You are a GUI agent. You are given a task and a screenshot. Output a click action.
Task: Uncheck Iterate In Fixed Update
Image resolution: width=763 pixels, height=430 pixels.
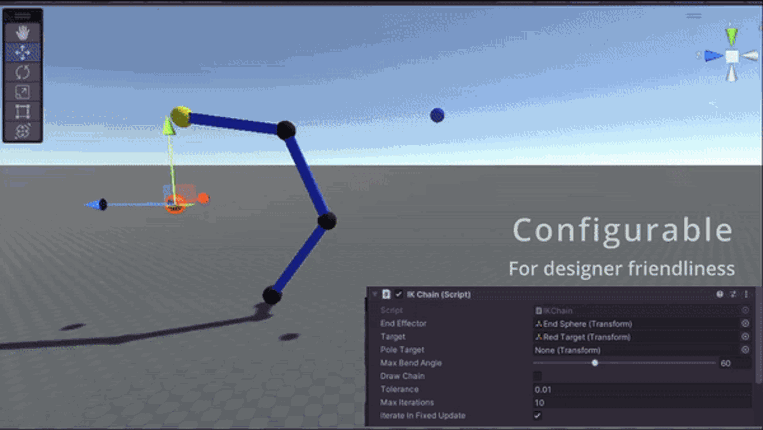point(537,415)
